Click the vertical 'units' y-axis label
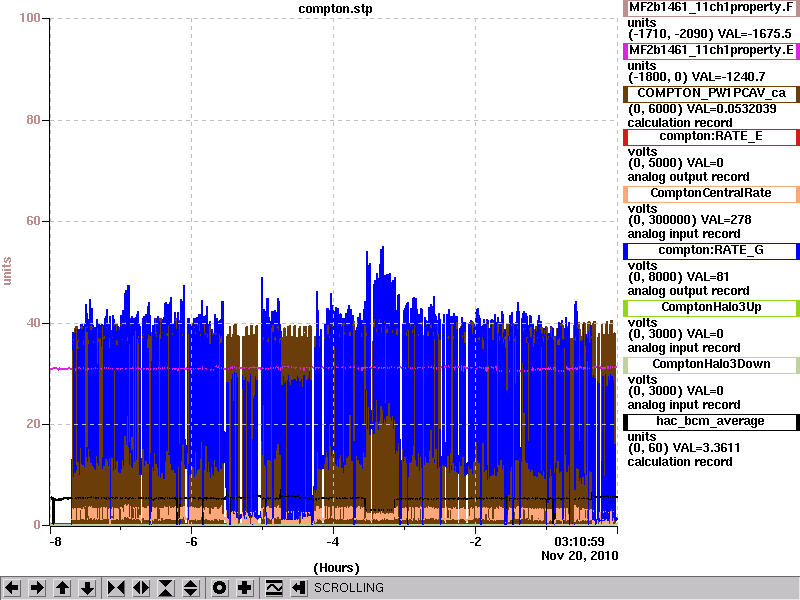Viewport: 800px width, 600px height. pos(7,271)
